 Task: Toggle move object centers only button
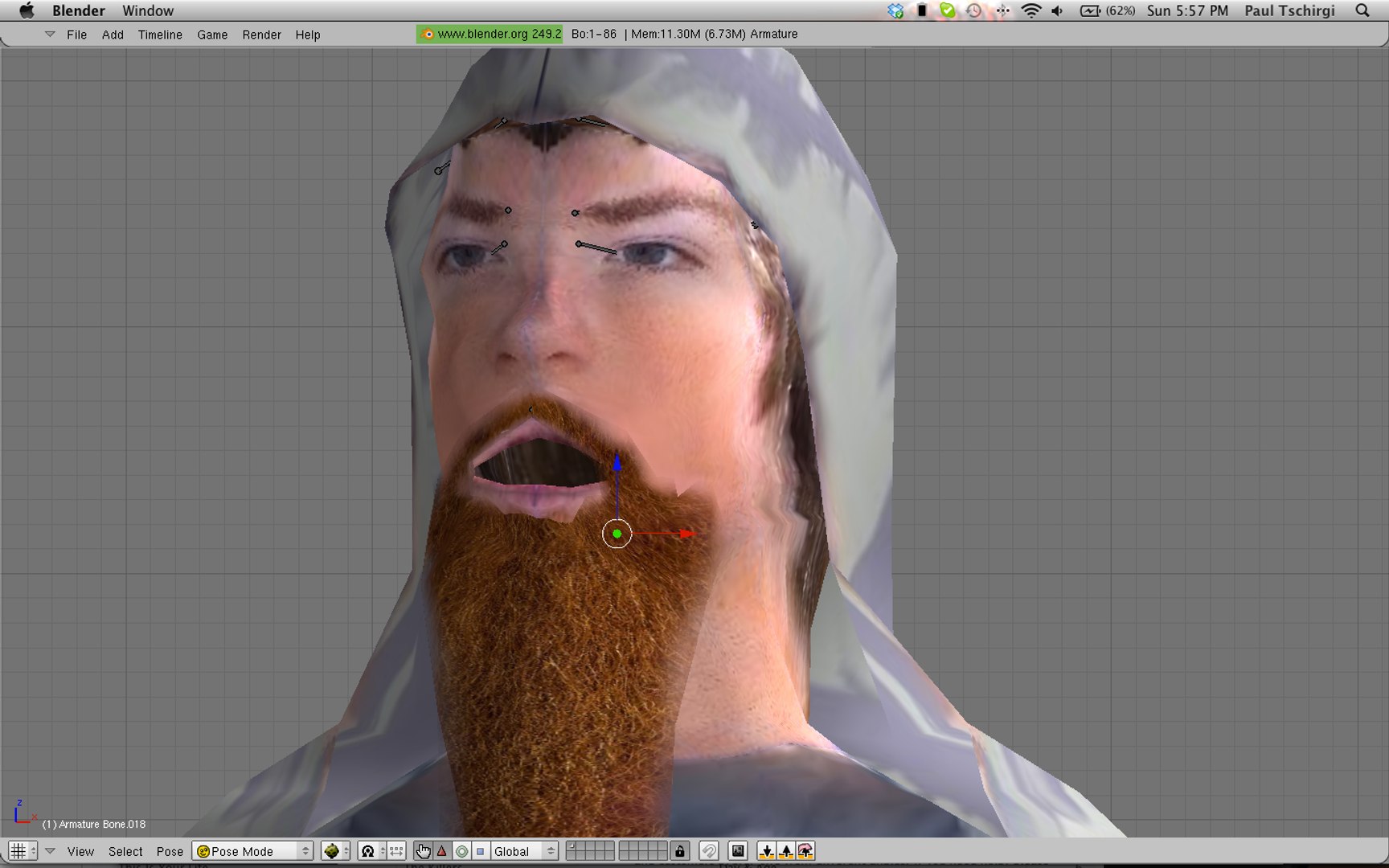(396, 851)
